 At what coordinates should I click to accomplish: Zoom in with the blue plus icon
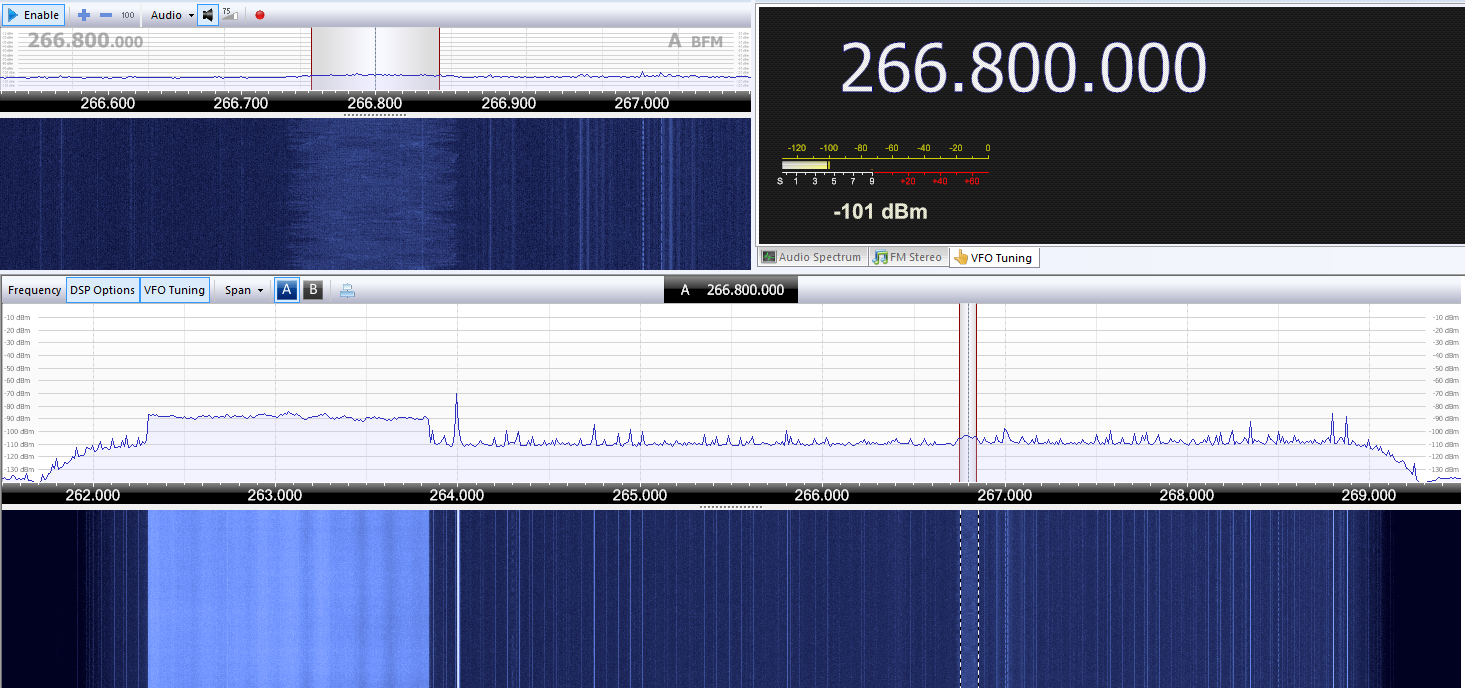click(x=84, y=15)
